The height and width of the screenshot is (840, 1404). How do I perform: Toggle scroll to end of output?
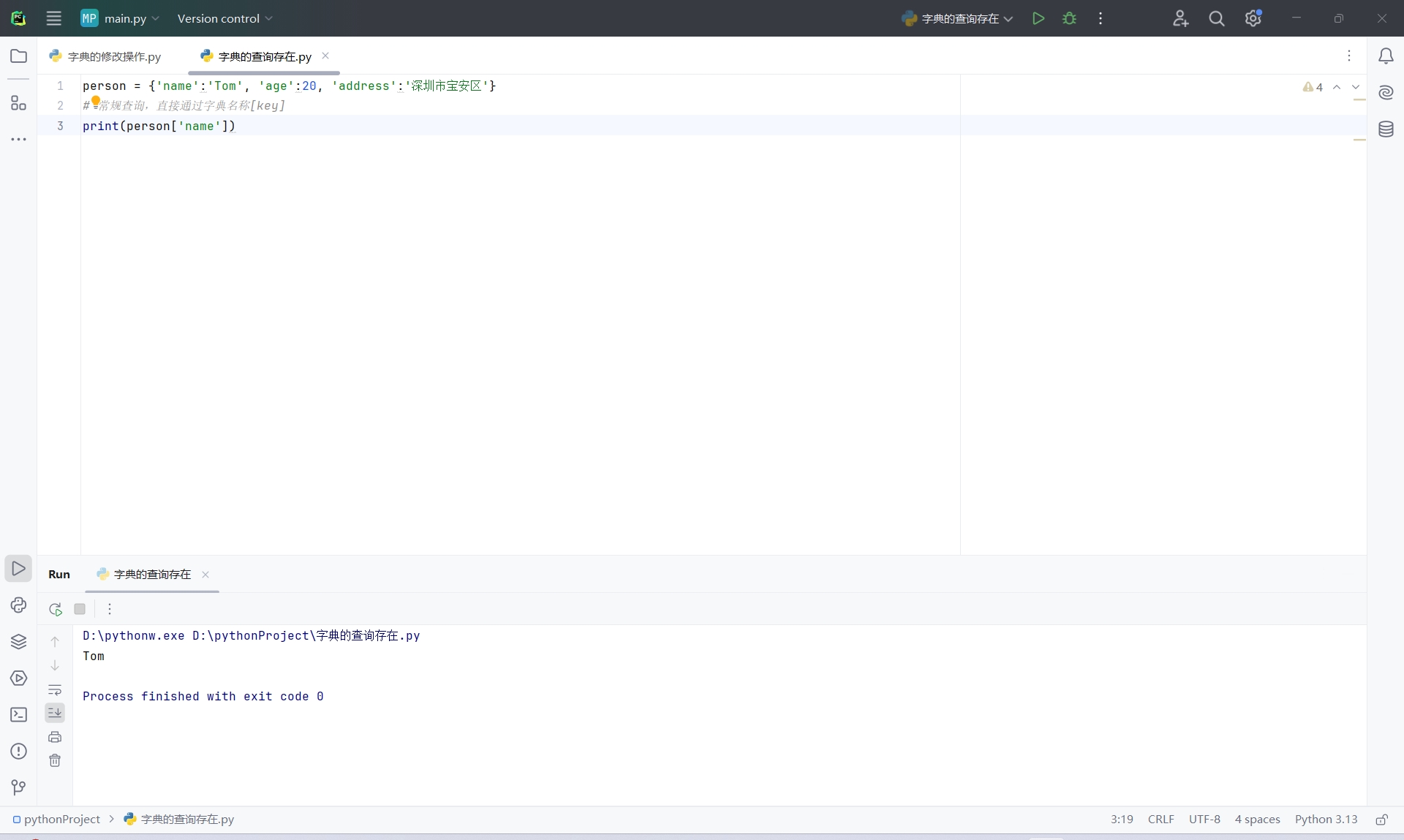[55, 713]
